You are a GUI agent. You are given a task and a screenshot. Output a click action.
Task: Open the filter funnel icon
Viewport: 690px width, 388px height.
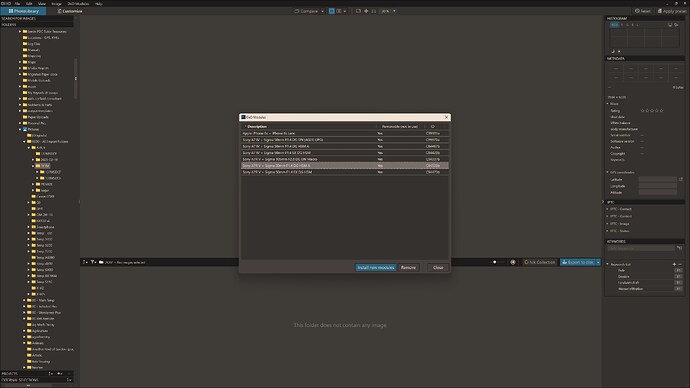click(93, 262)
